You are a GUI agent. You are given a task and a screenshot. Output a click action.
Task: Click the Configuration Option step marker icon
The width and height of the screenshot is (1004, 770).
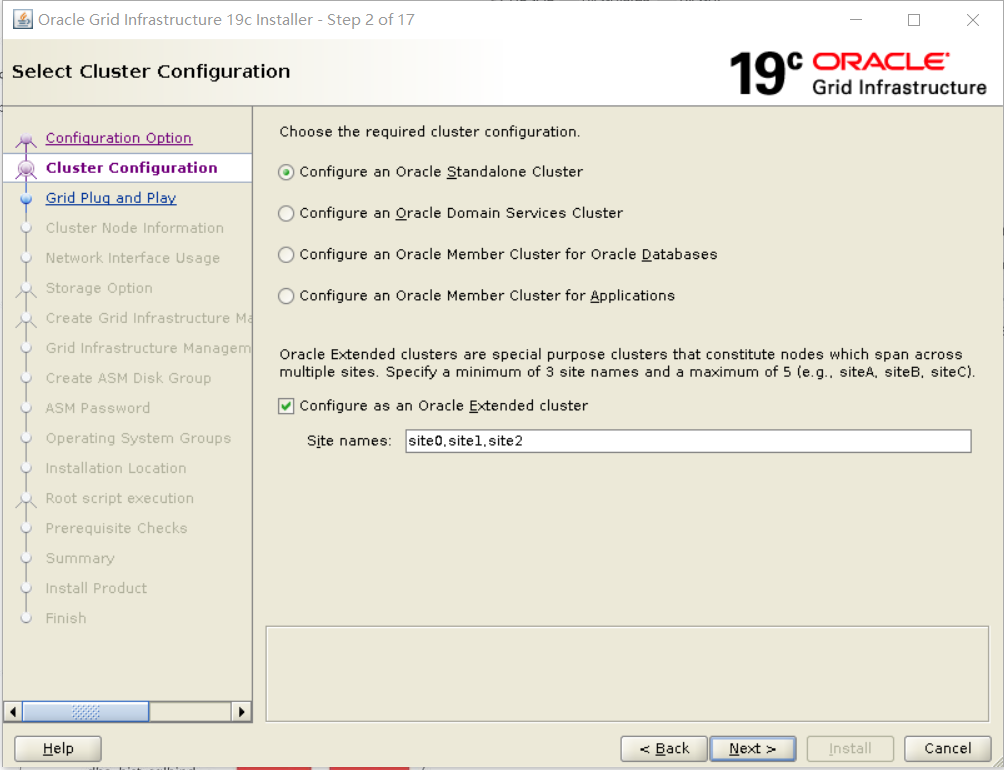(x=26, y=139)
